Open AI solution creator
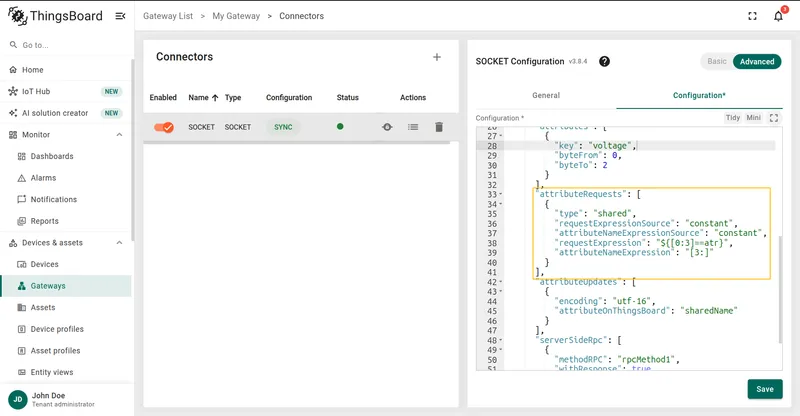The image size is (800, 416). click(66, 113)
